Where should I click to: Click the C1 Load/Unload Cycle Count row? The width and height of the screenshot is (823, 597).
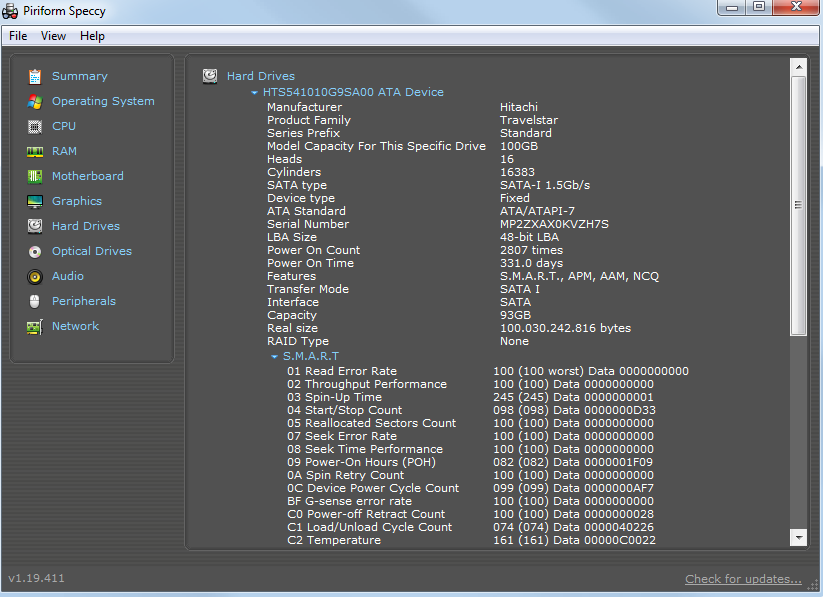click(x=471, y=527)
